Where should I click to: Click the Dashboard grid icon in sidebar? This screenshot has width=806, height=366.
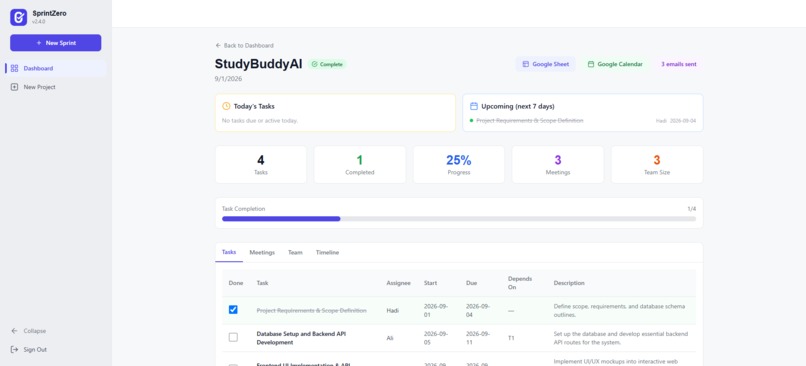click(x=14, y=68)
